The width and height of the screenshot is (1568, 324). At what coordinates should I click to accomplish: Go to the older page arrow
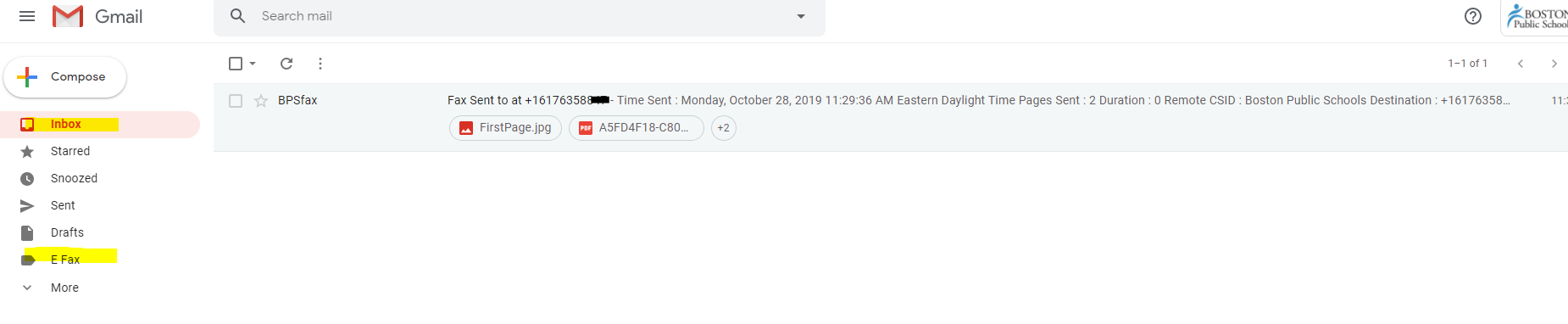click(1554, 64)
